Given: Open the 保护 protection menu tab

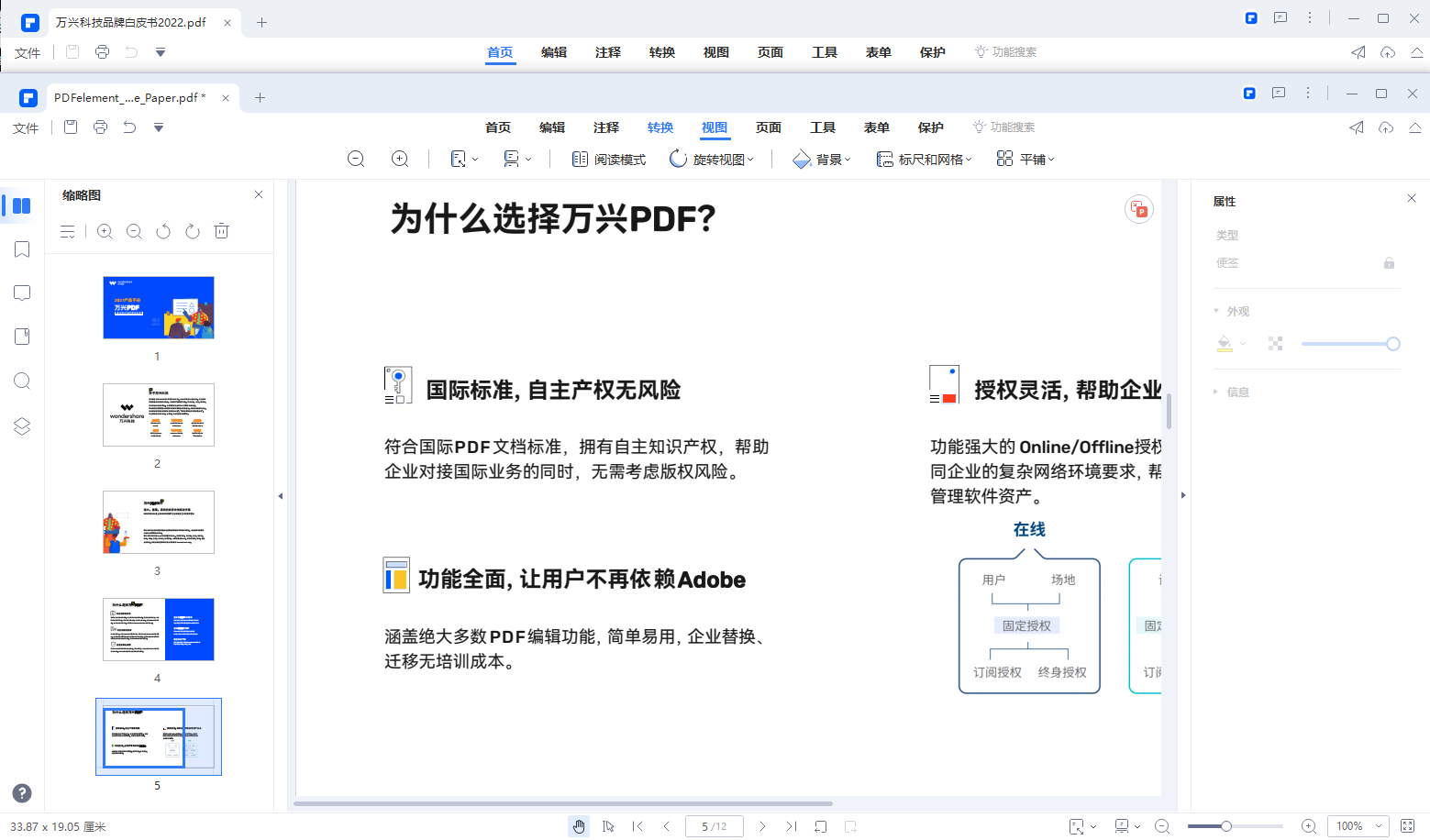Looking at the screenshot, I should coord(931,127).
